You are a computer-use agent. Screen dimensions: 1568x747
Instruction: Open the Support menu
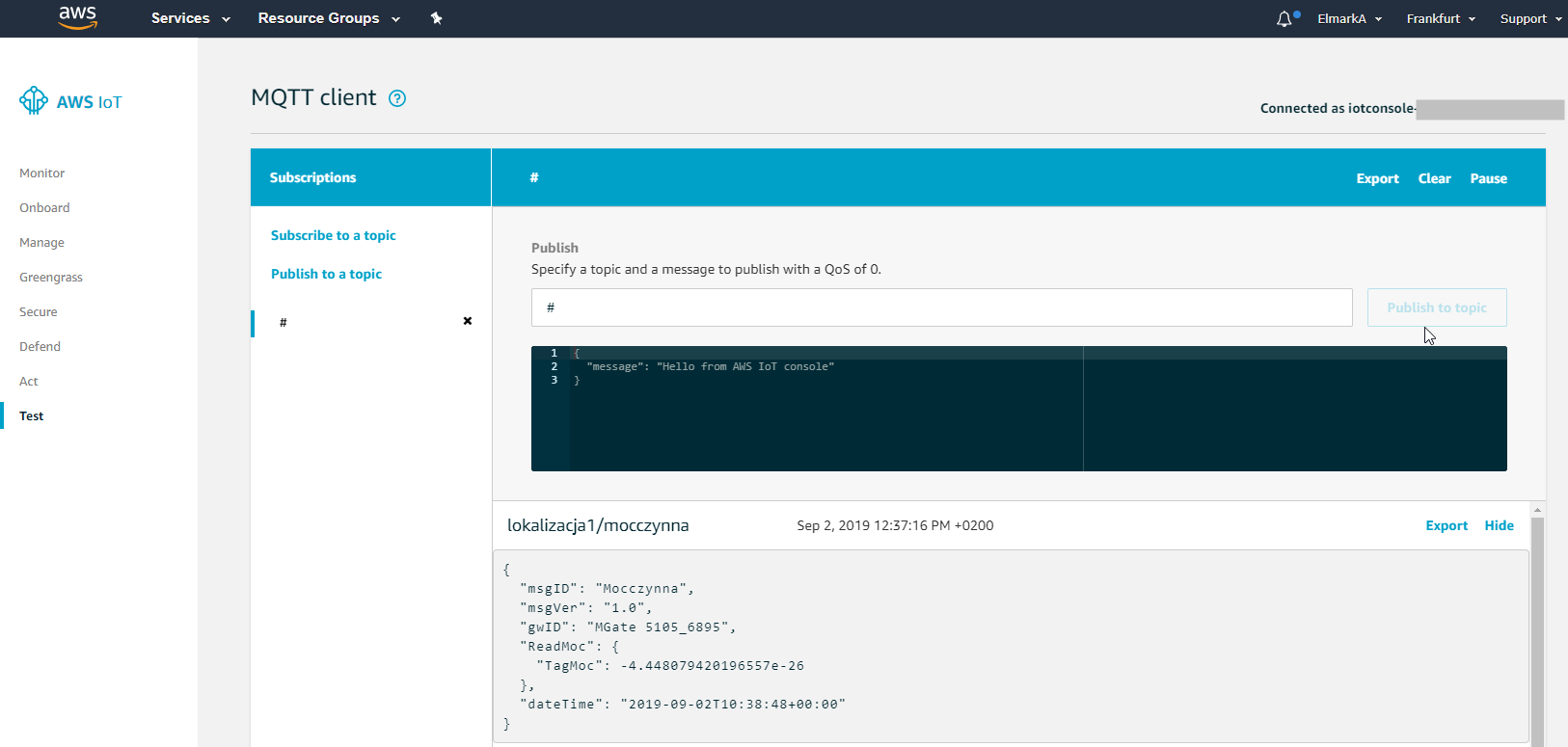[1530, 18]
